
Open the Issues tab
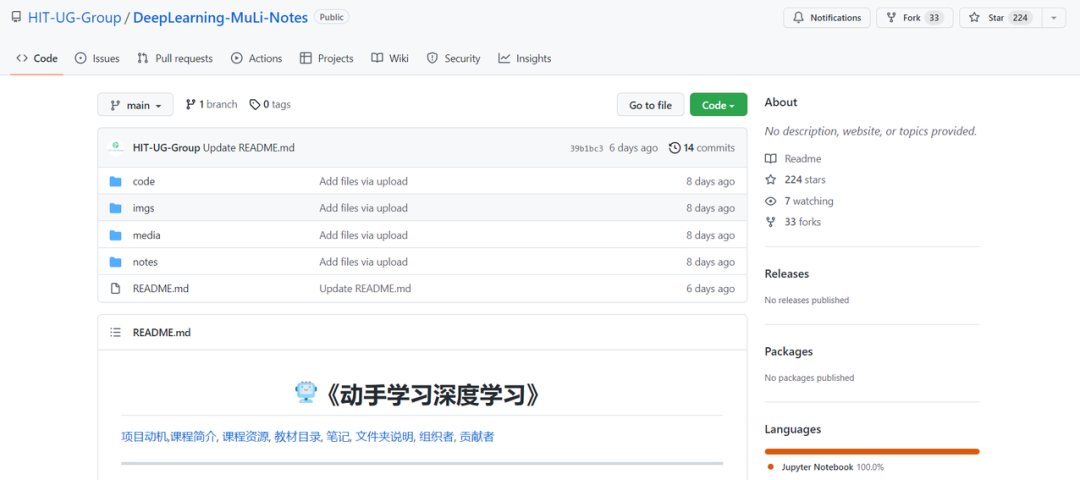[x=97, y=59]
